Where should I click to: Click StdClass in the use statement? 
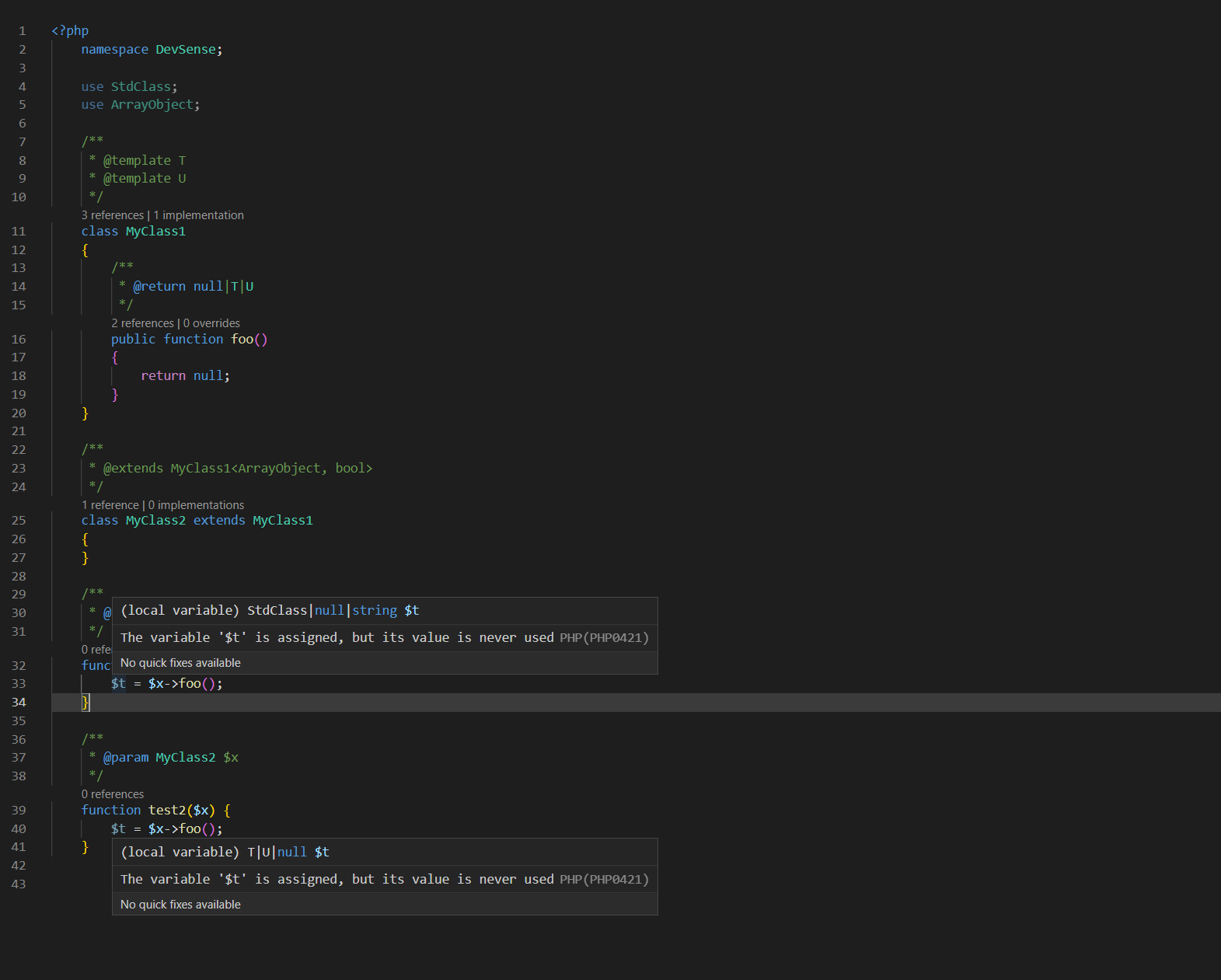(141, 87)
